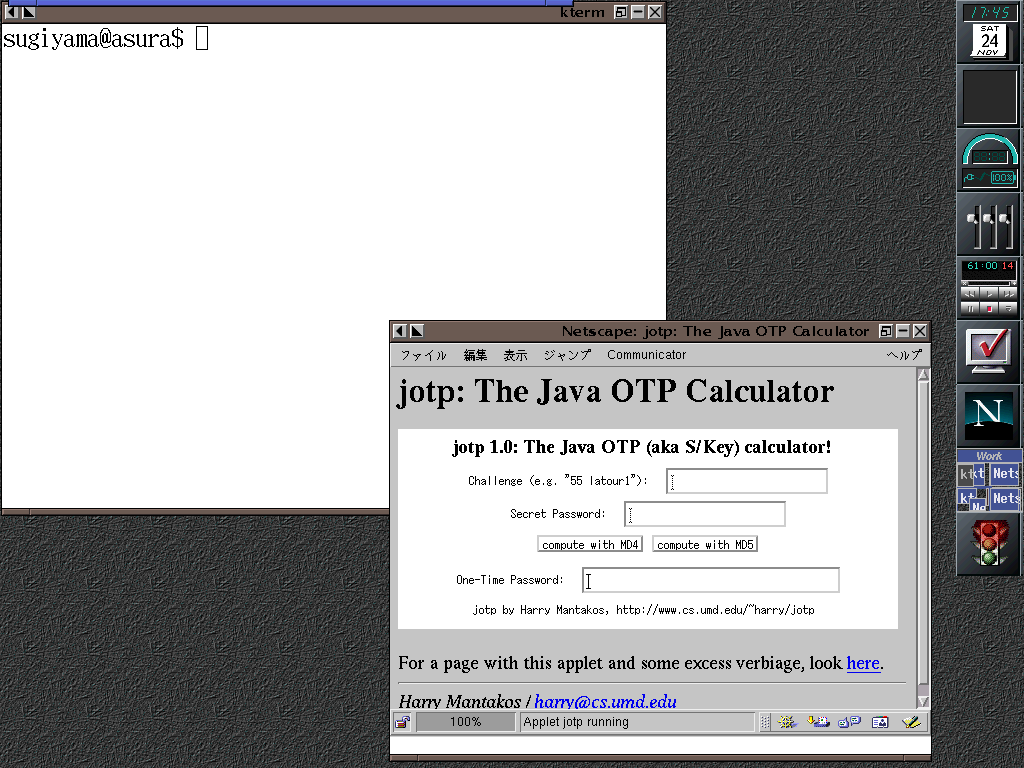1024x768 pixels.
Task: Focus the Secret Password field
Action: [705, 514]
